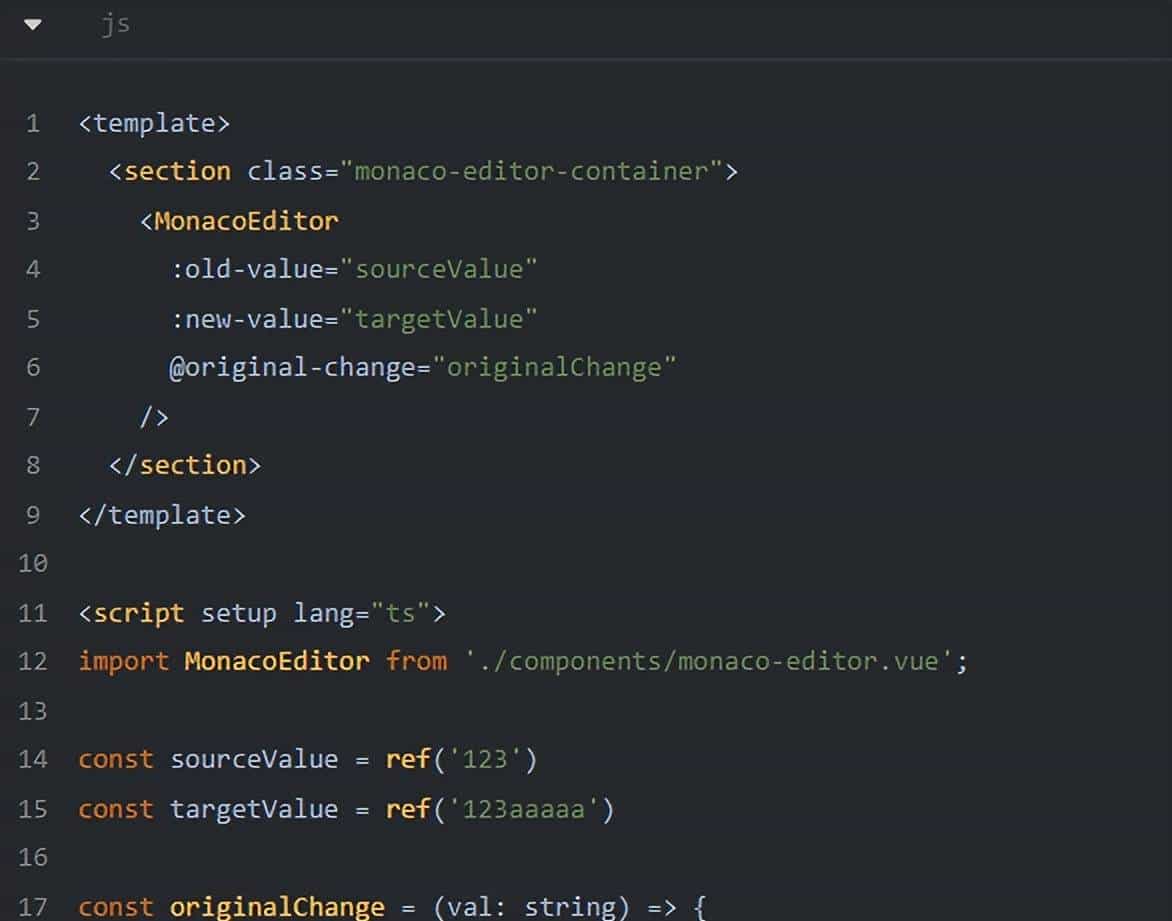
Task: Click 'section' tag name on line 2
Action: coord(177,171)
